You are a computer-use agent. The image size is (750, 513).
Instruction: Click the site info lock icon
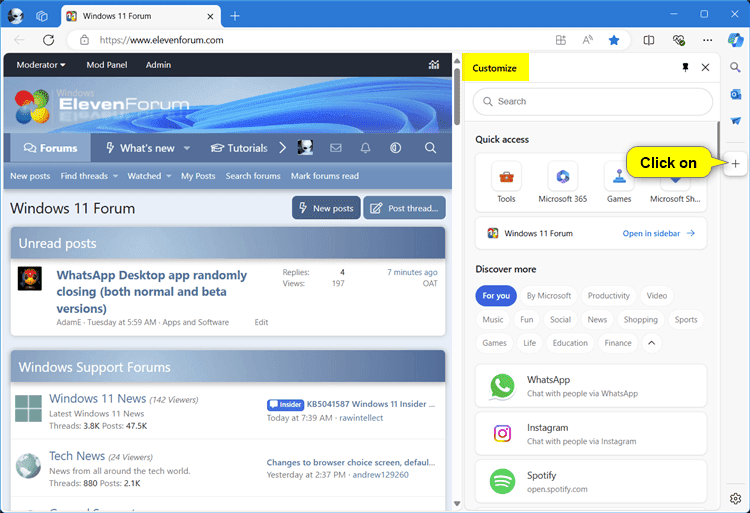coord(84,40)
